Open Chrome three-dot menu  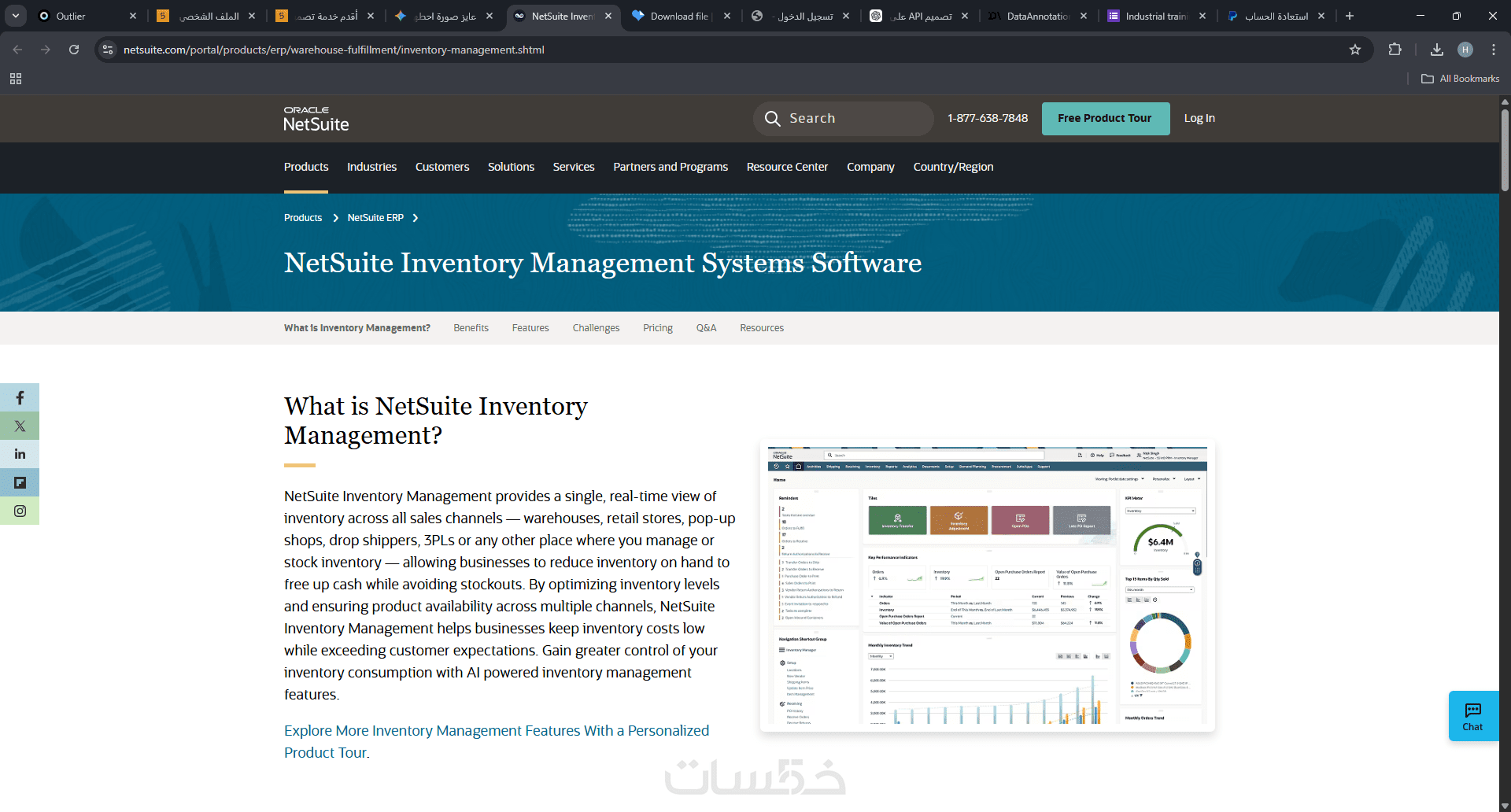point(1494,50)
